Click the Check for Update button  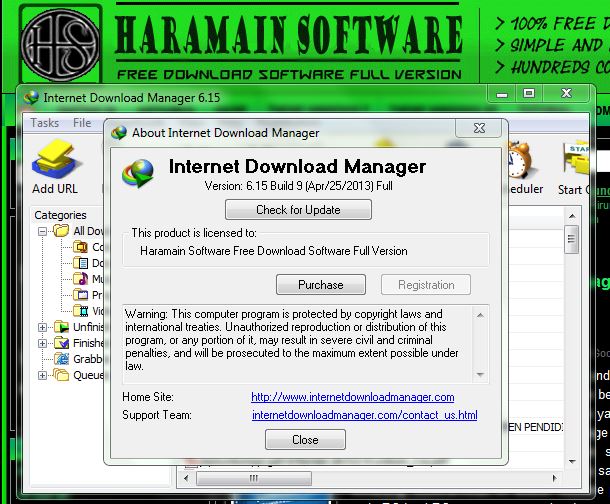click(298, 210)
